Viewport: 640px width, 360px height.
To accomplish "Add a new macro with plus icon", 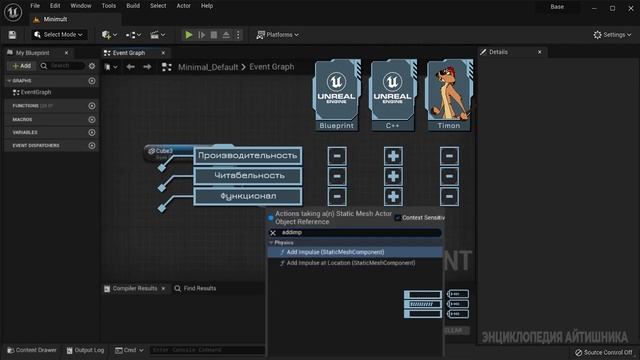I will (x=92, y=120).
